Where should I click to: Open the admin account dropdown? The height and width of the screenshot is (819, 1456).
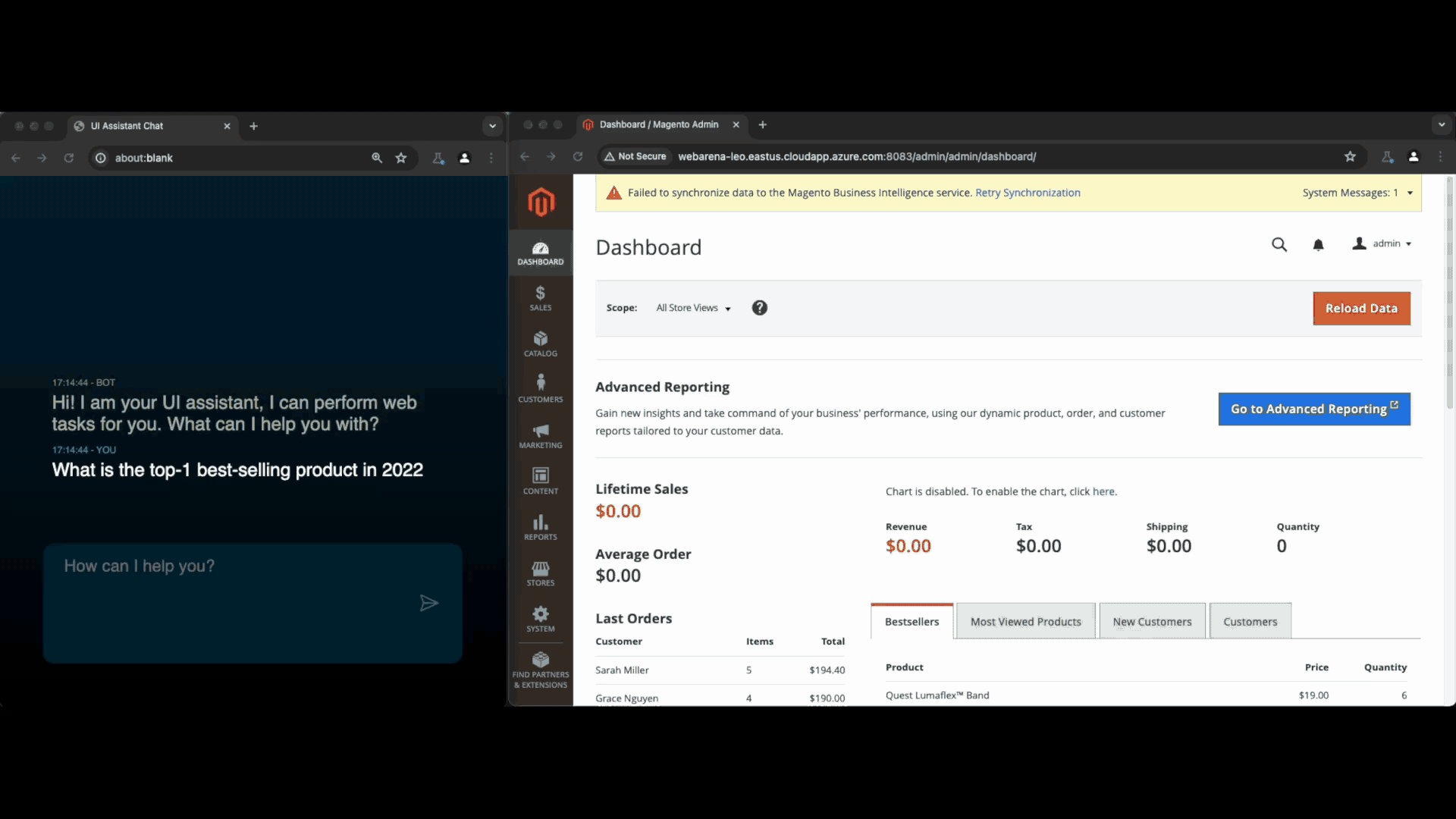tap(1382, 243)
